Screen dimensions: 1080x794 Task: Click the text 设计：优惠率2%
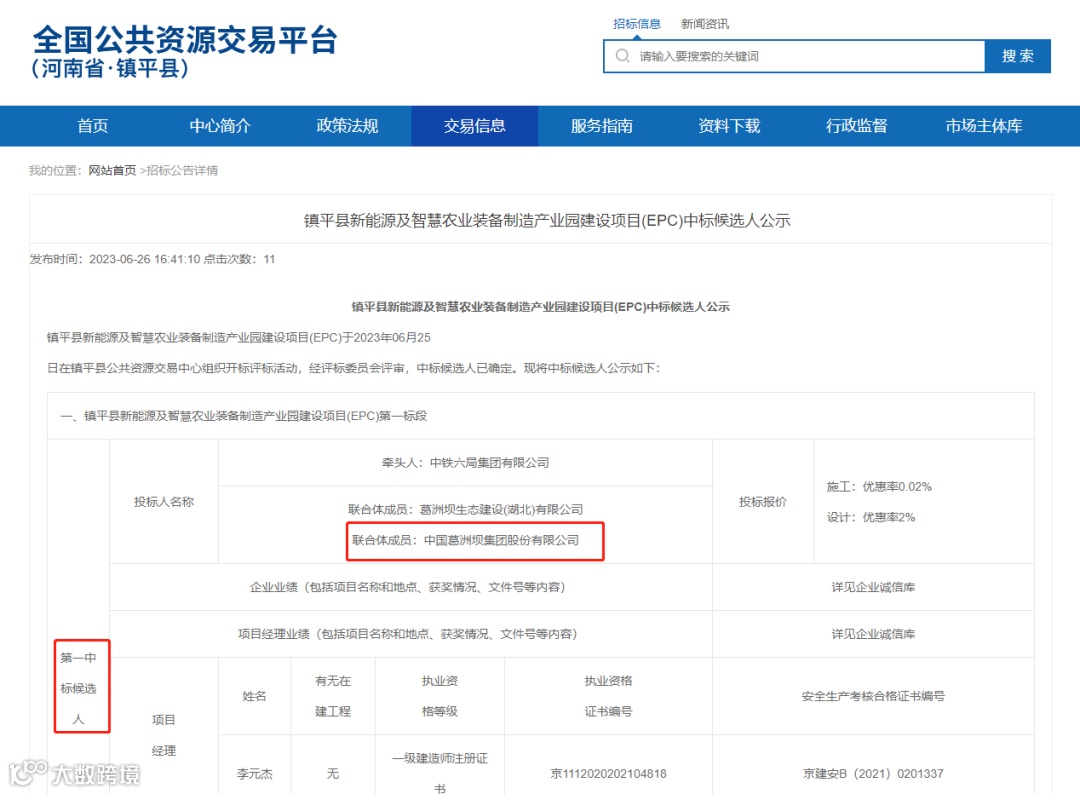(871, 517)
